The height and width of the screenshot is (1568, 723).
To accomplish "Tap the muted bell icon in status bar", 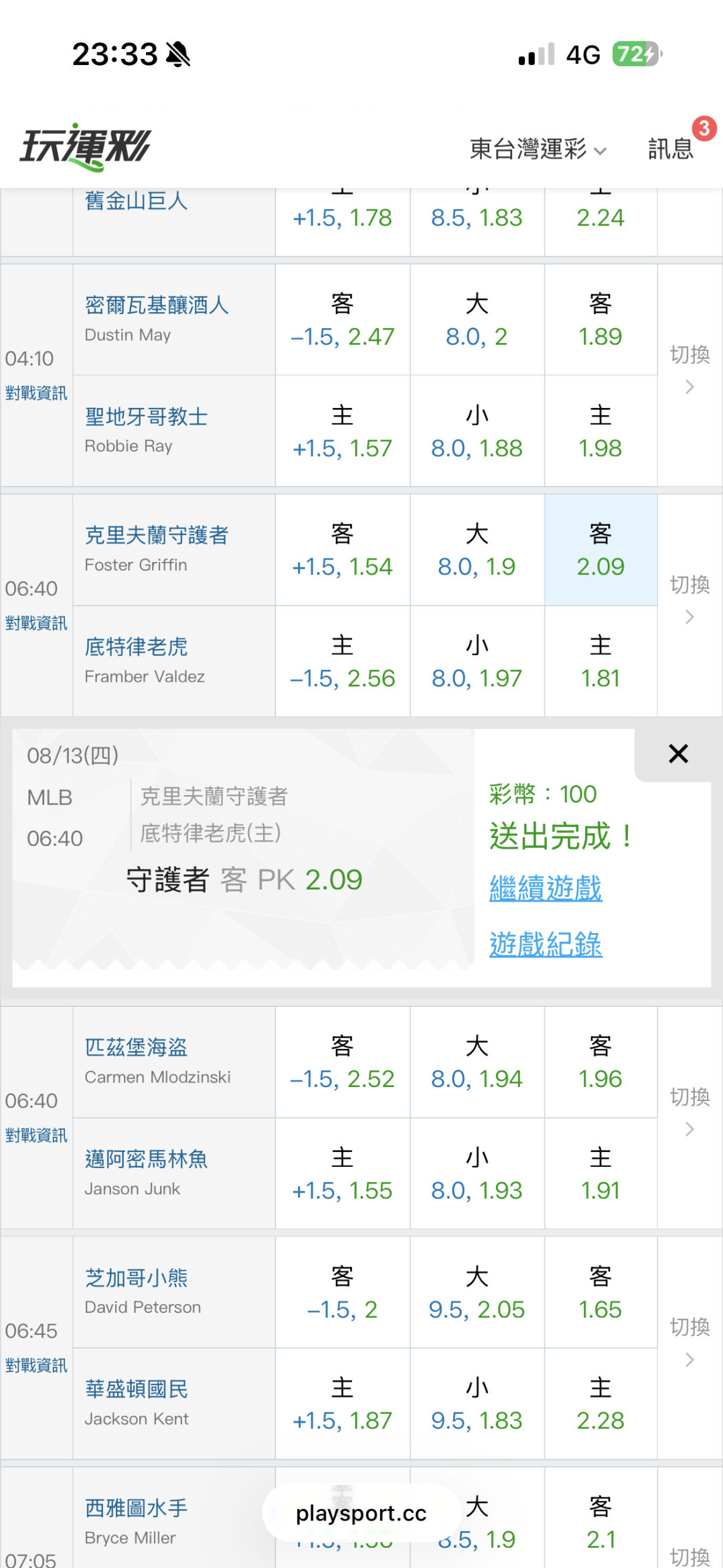I will [178, 54].
